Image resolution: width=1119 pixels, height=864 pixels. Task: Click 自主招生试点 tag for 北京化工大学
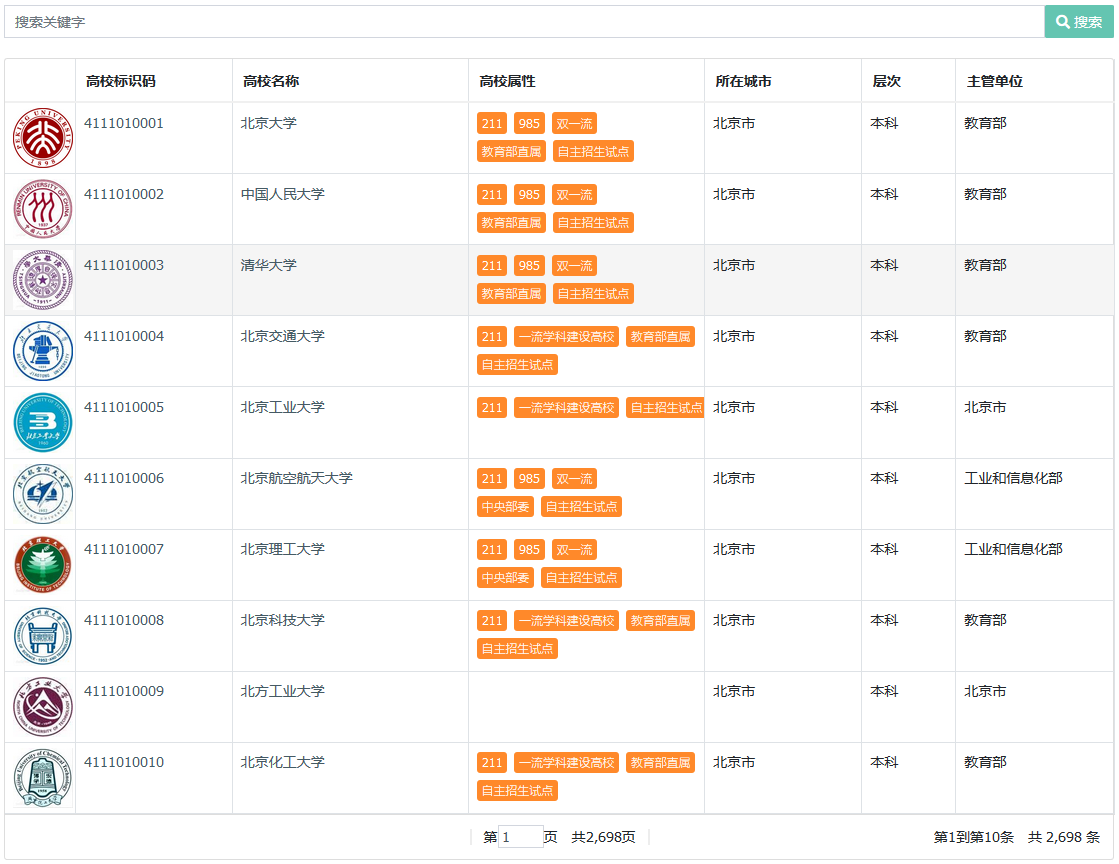517,791
